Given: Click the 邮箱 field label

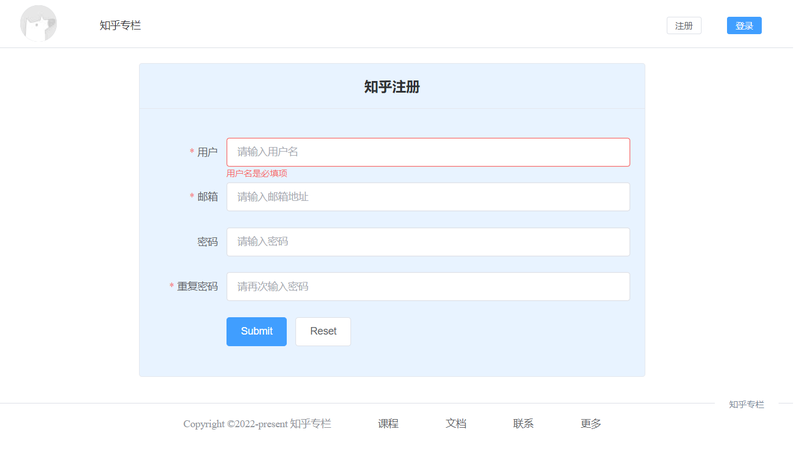Looking at the screenshot, I should click(x=207, y=197).
